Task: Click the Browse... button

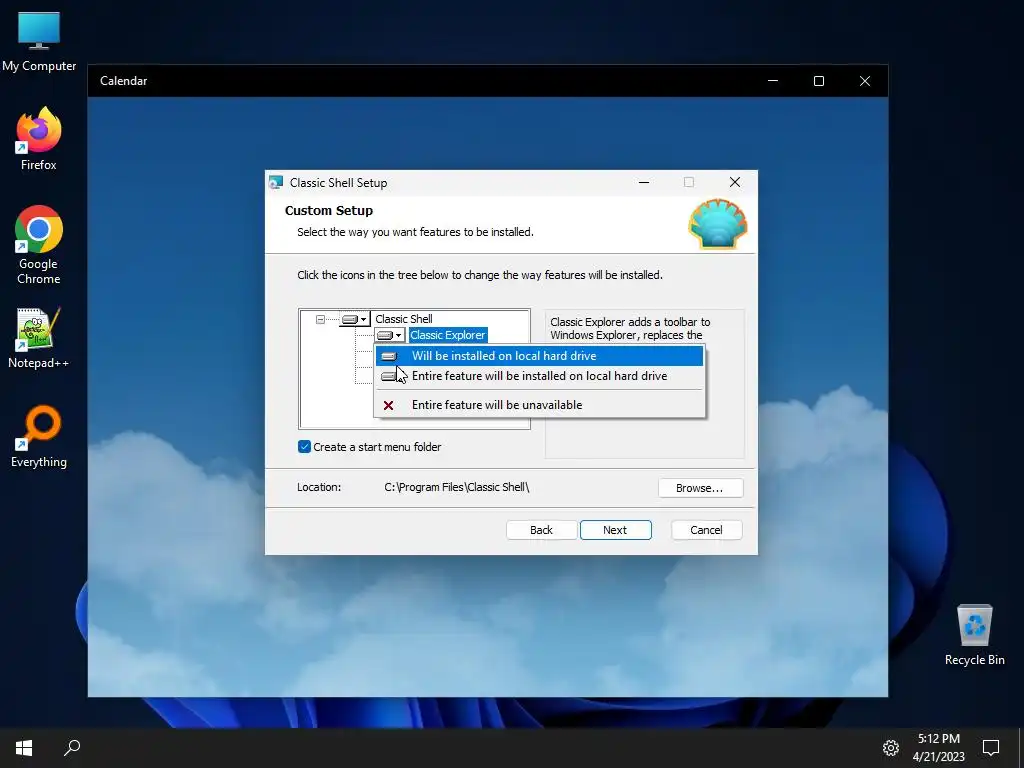Action: [x=700, y=488]
